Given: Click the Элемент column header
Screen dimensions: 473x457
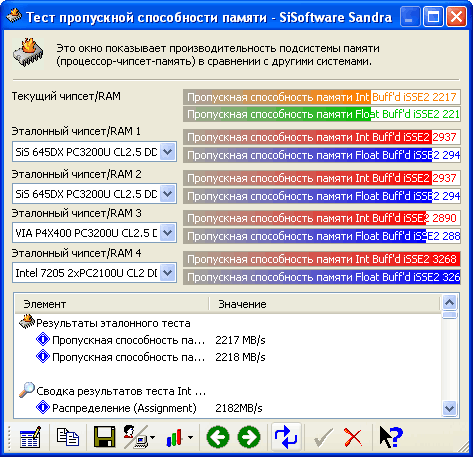Looking at the screenshot, I should pyautogui.click(x=112, y=304).
